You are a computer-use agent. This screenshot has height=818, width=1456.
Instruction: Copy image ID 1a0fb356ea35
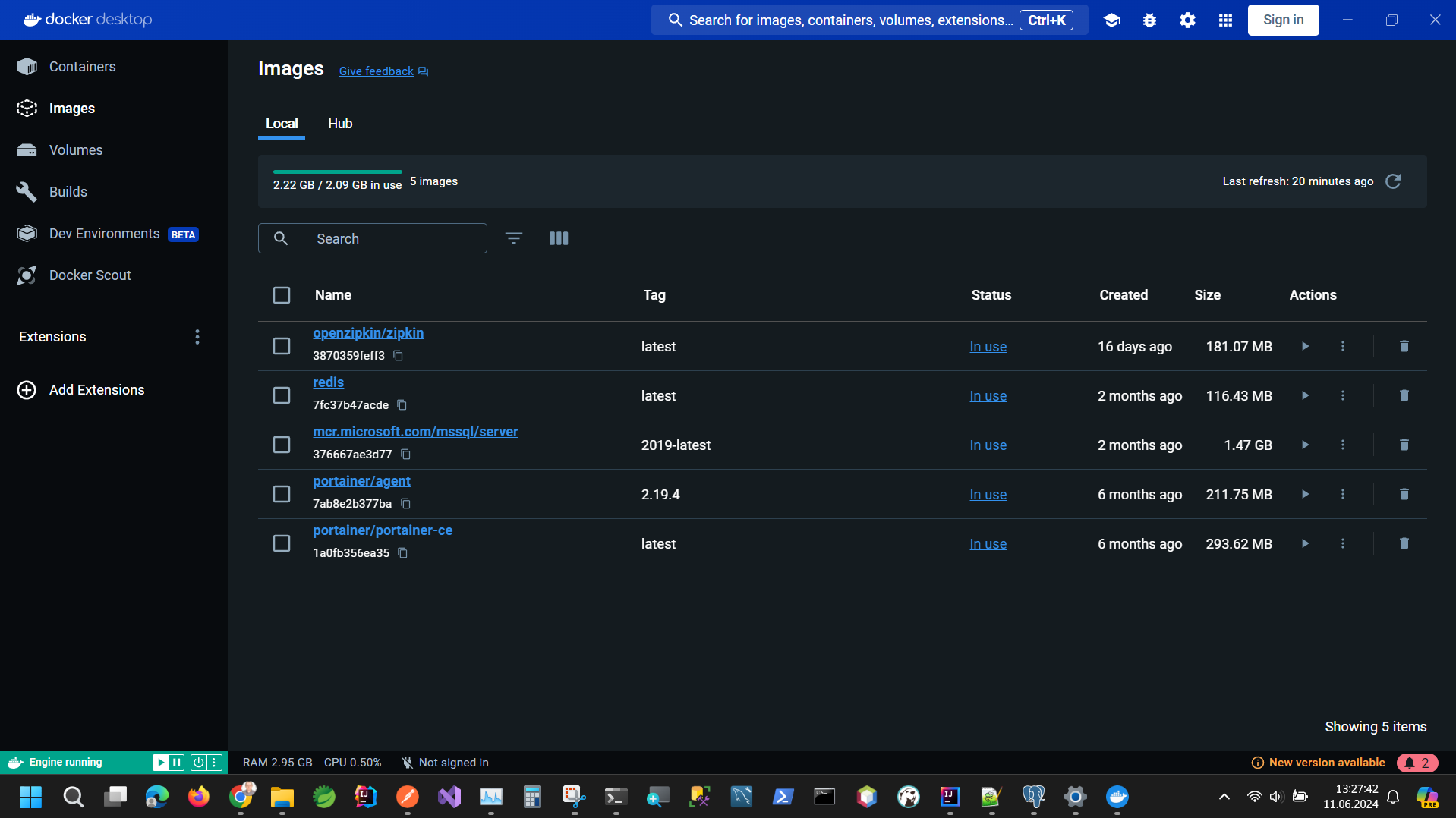pyautogui.click(x=403, y=553)
